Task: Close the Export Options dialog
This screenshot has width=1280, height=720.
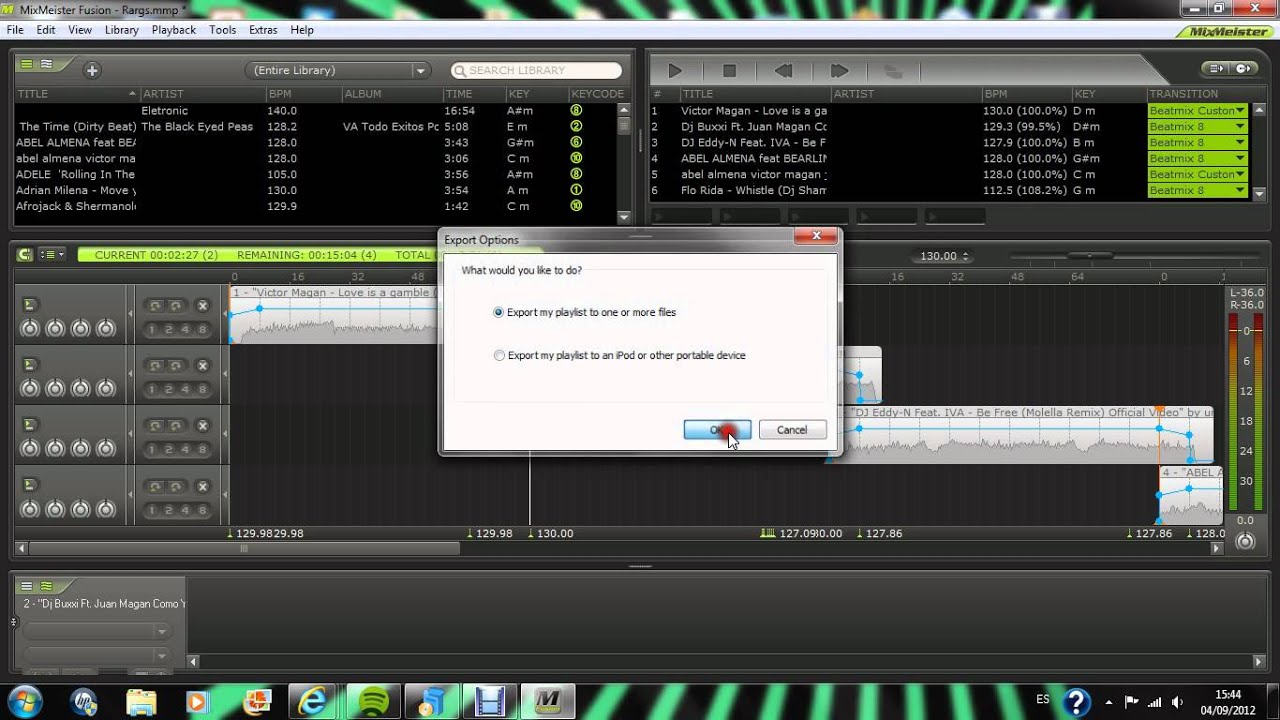Action: (x=816, y=237)
